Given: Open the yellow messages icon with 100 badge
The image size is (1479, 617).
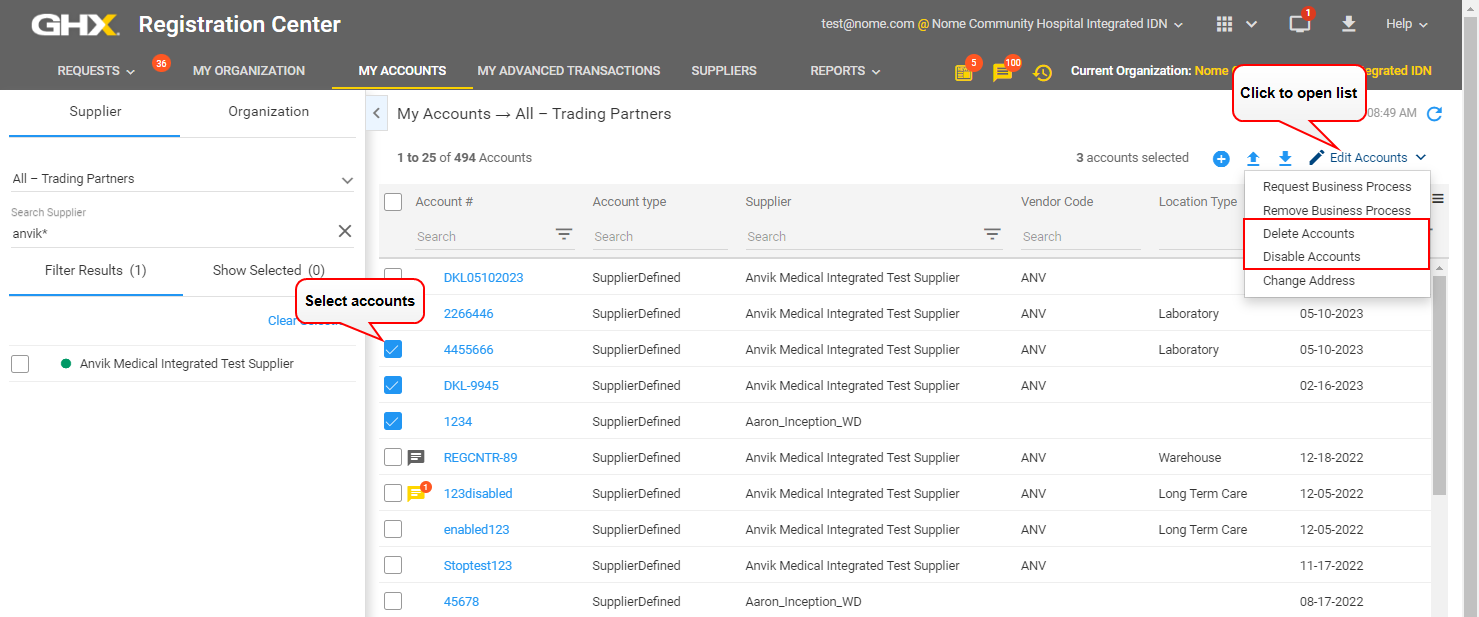Looking at the screenshot, I should [x=1001, y=72].
